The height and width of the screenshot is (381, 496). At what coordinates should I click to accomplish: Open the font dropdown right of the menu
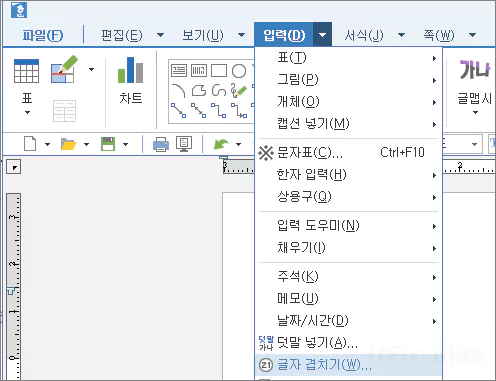pyautogui.click(x=474, y=144)
